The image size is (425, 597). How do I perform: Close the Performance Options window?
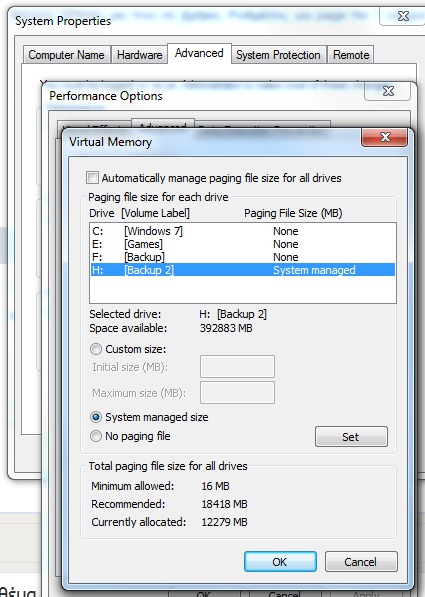388,91
